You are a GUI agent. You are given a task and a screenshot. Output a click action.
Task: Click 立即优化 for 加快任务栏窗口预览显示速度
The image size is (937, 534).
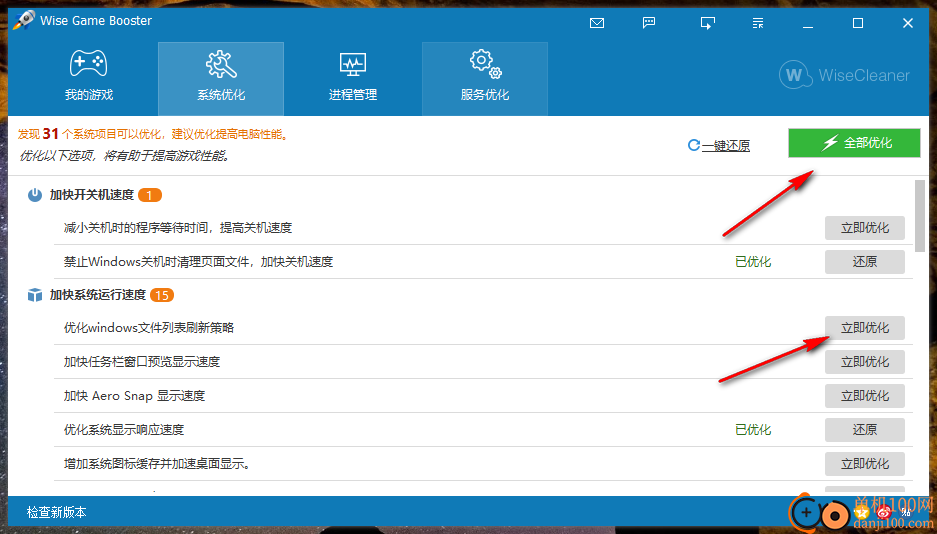click(865, 362)
